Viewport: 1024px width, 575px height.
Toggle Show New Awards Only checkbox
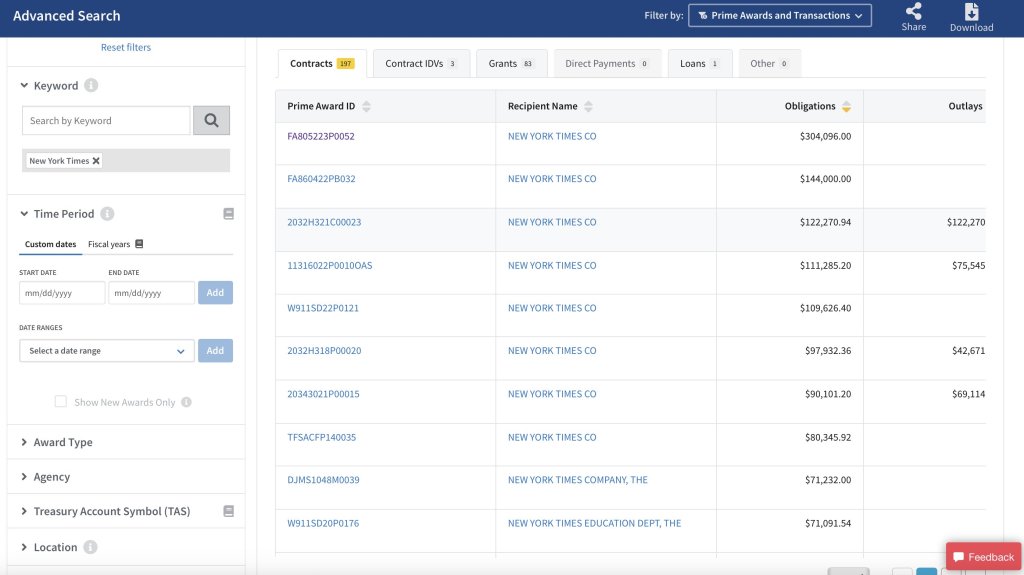pyautogui.click(x=61, y=402)
